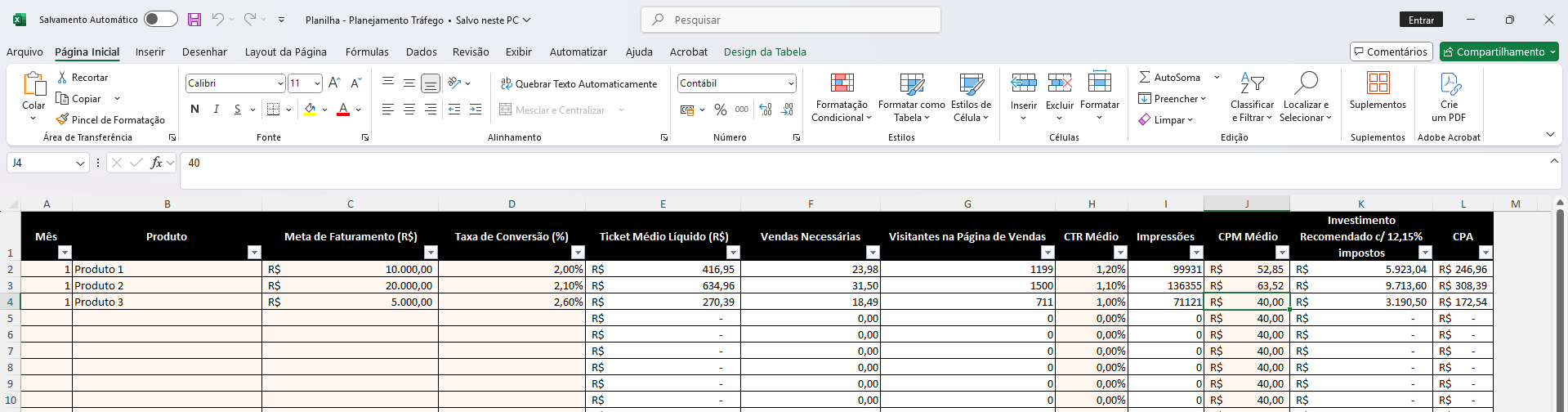Viewport: 1568px width, 412px height.
Task: Expand the Contábil number format dropdown
Action: (x=791, y=83)
